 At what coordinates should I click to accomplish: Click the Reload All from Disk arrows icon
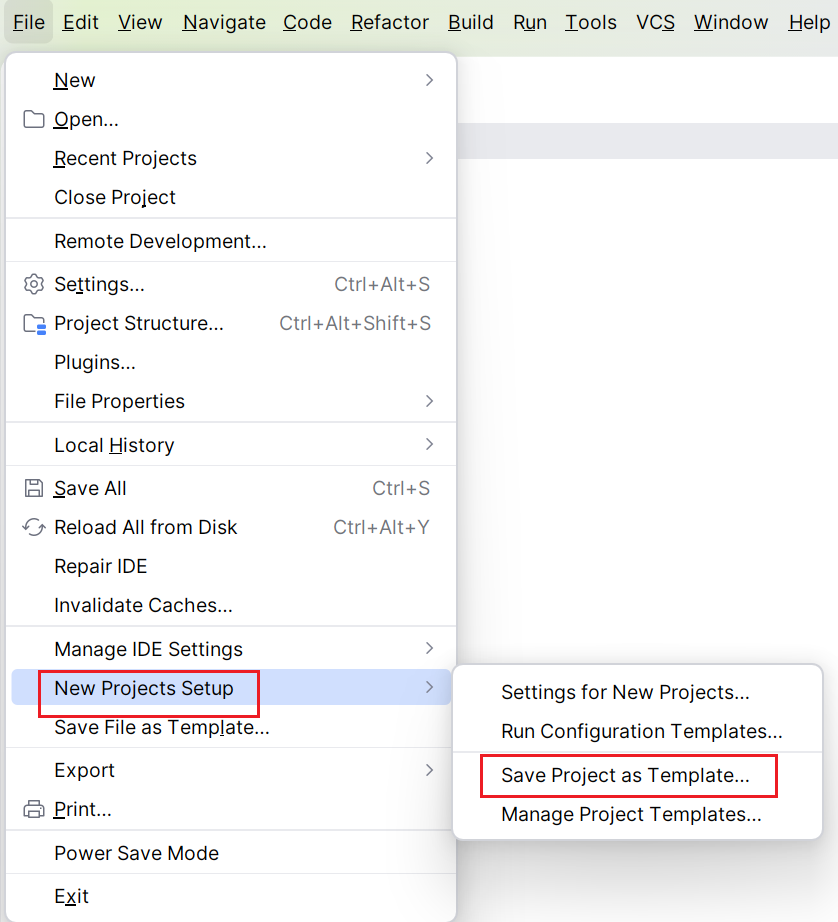[34, 527]
